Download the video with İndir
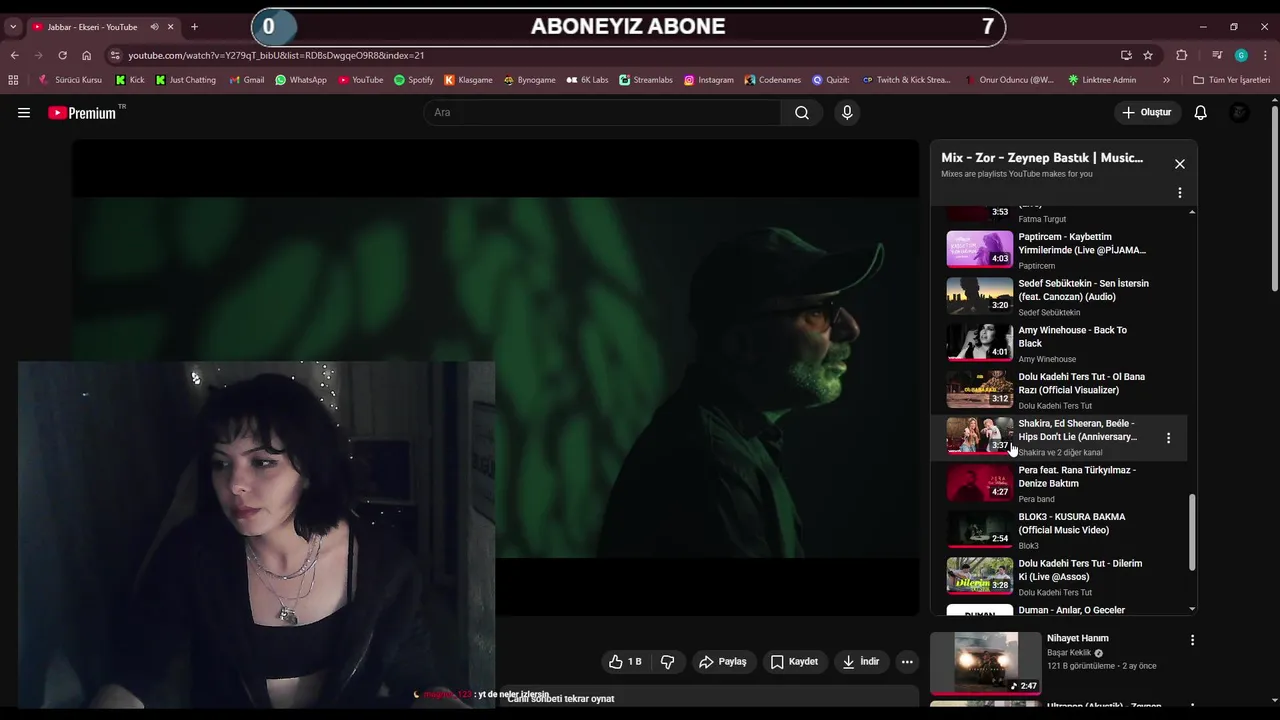The image size is (1280, 720). point(861,662)
